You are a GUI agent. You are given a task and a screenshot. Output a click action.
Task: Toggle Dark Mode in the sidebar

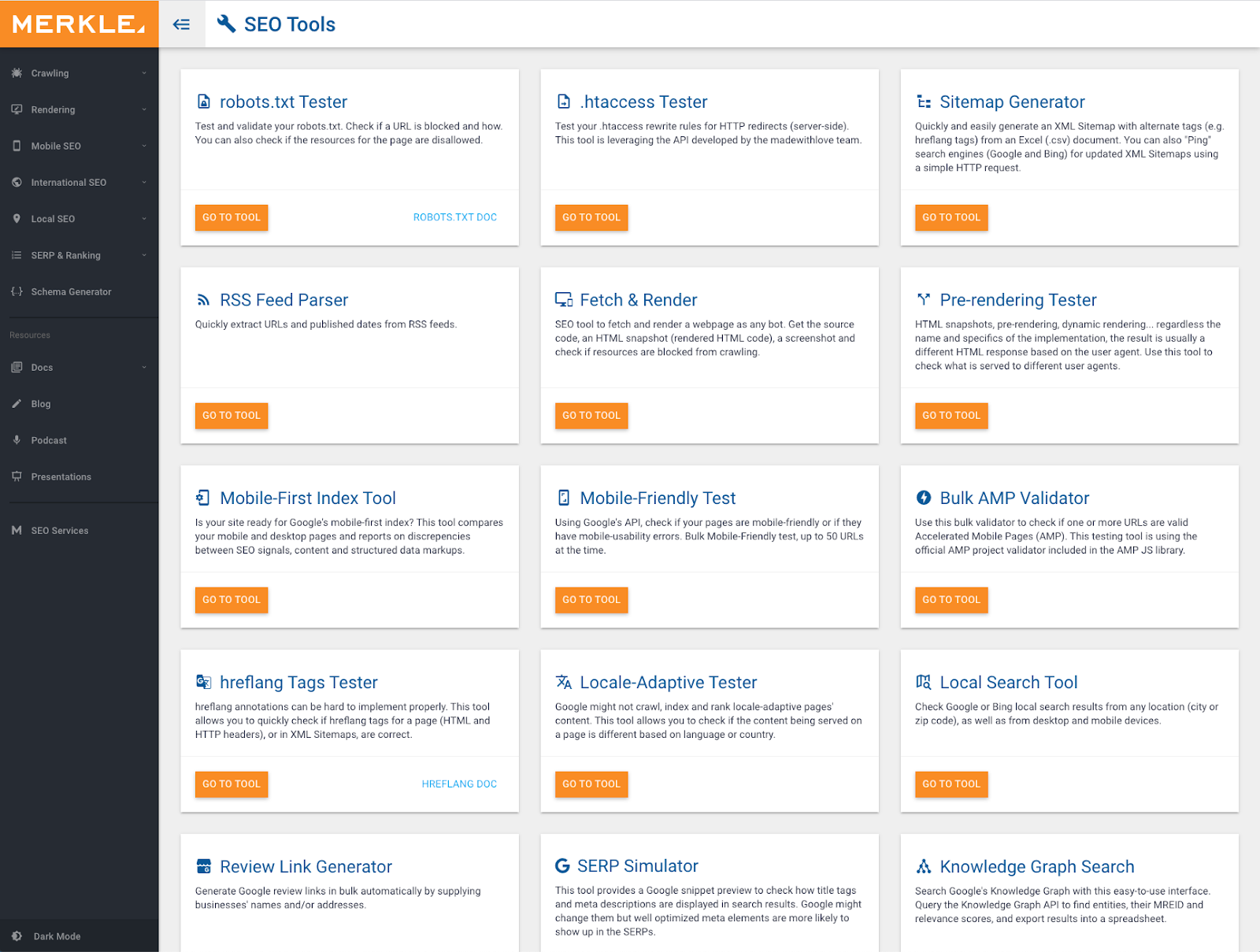click(x=57, y=936)
